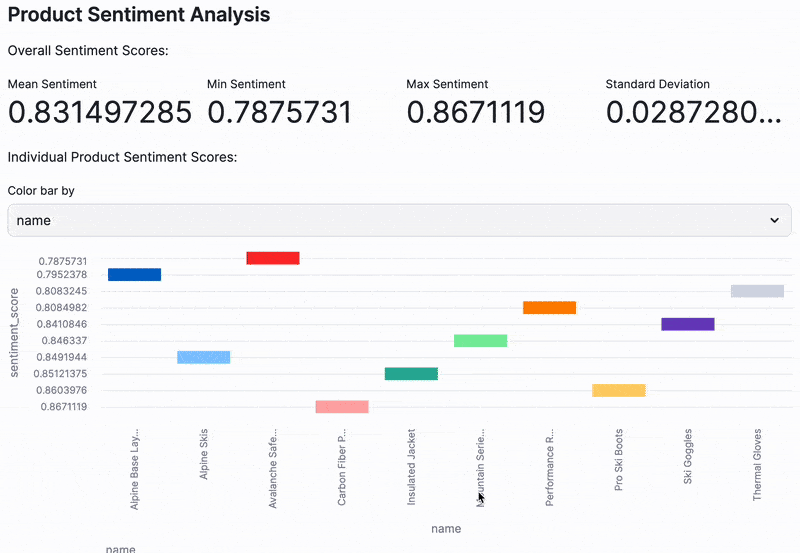Viewport: 800px width, 553px height.
Task: Click the light green Mountain Series bar
Action: 480,340
